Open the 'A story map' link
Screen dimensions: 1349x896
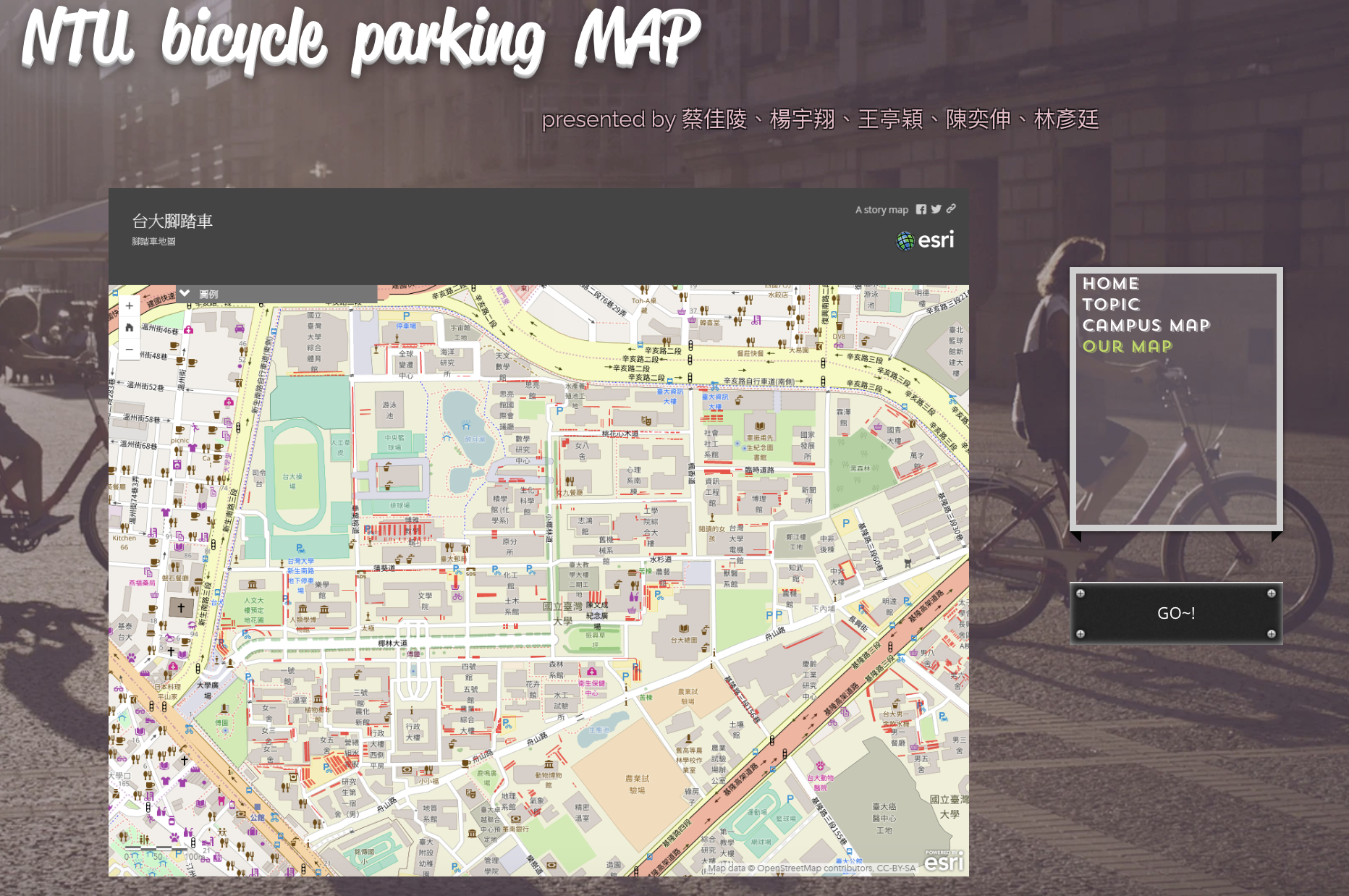click(x=881, y=210)
